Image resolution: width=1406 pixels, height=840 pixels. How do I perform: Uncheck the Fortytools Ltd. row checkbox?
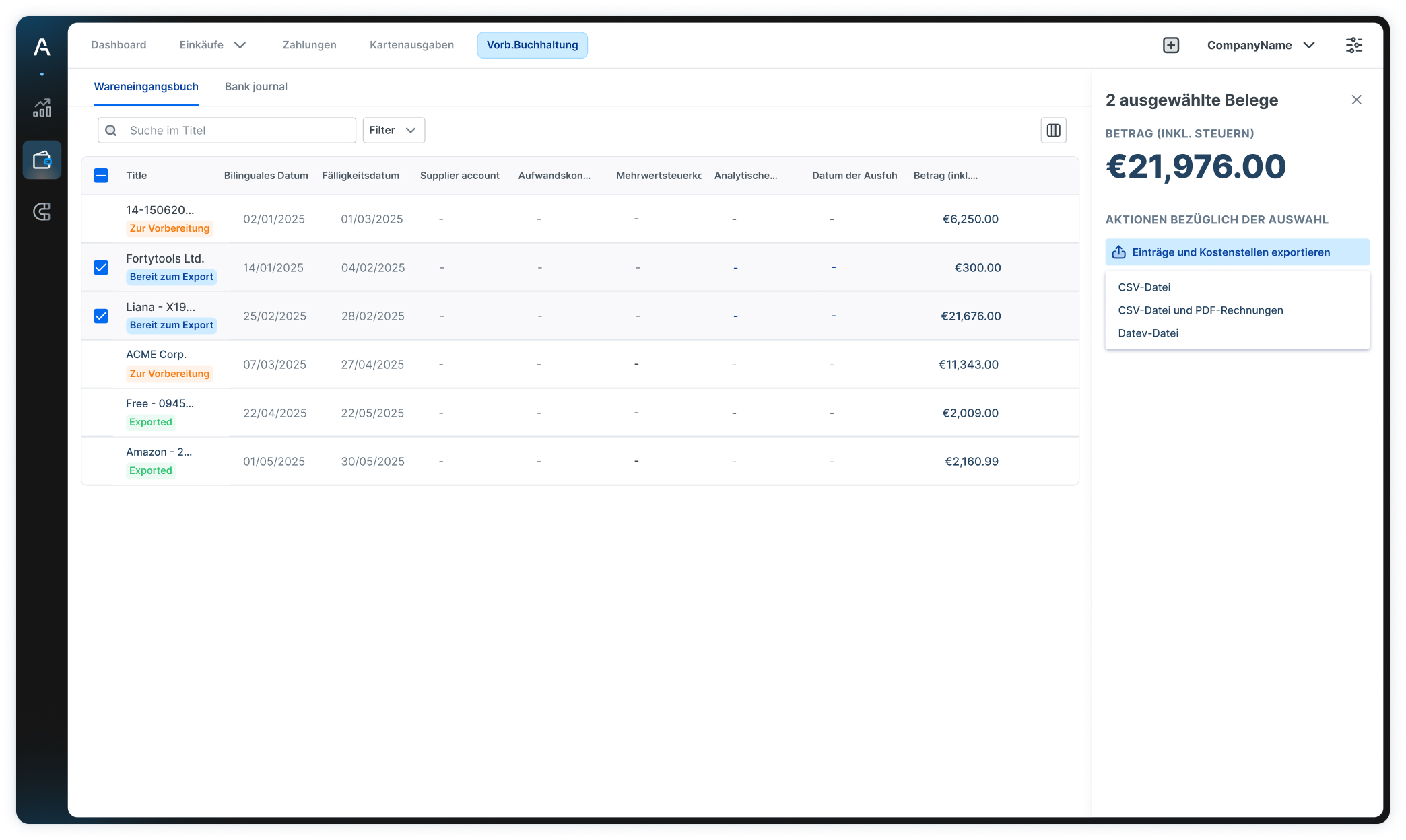click(101, 267)
